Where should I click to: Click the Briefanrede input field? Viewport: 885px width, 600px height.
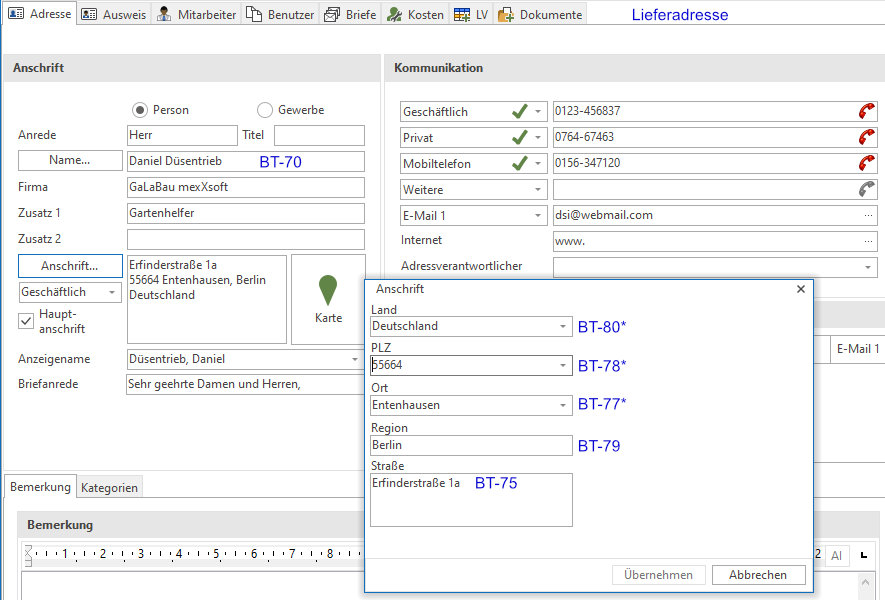tap(246, 384)
